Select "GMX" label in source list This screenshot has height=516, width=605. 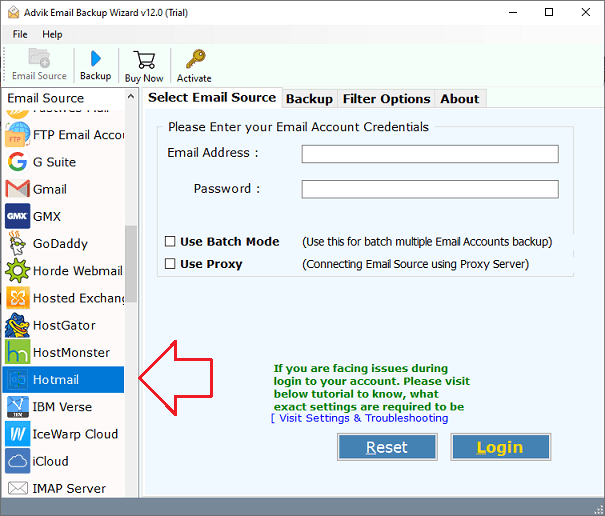(47, 217)
